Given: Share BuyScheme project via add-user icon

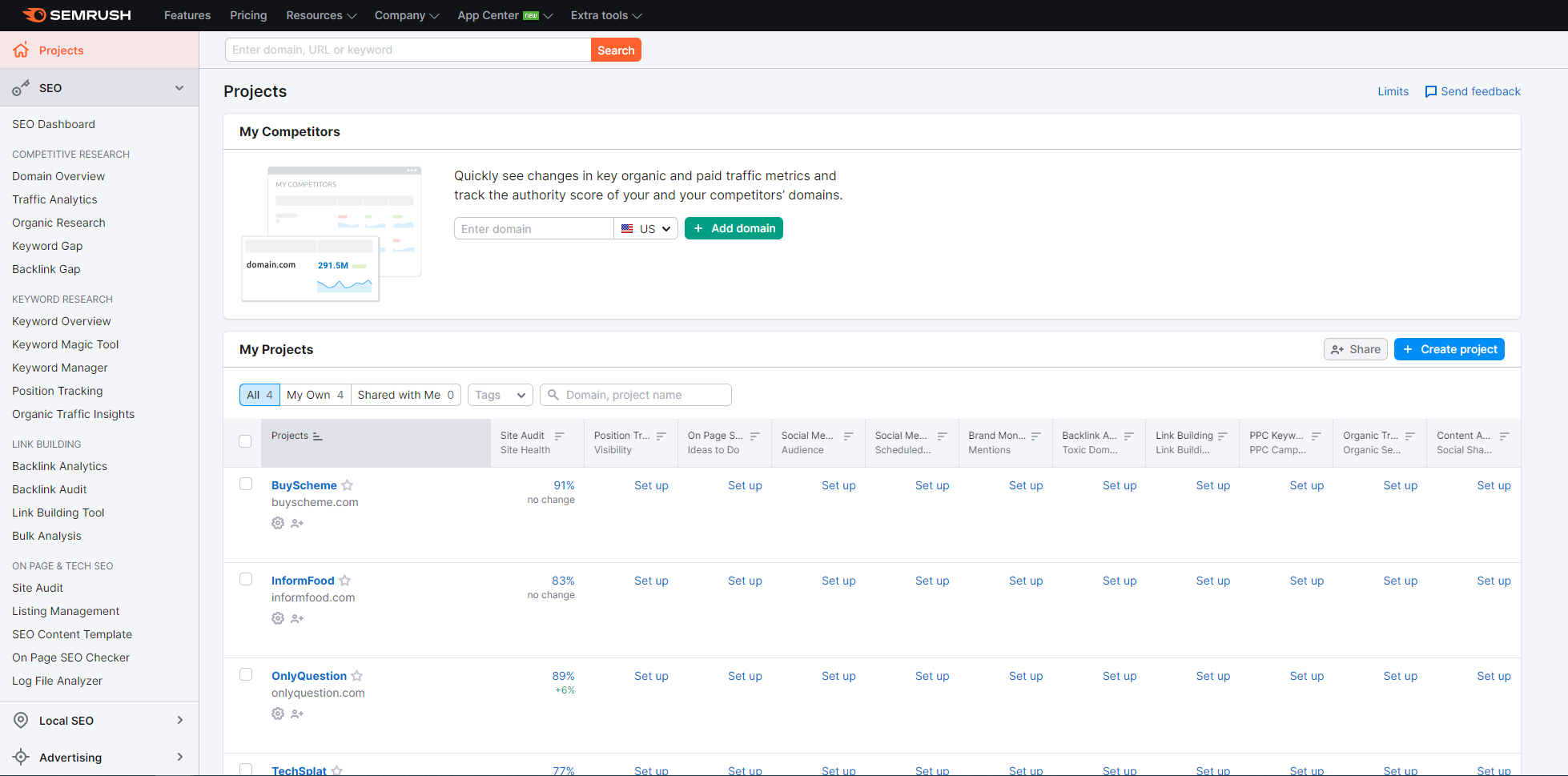Looking at the screenshot, I should (297, 523).
